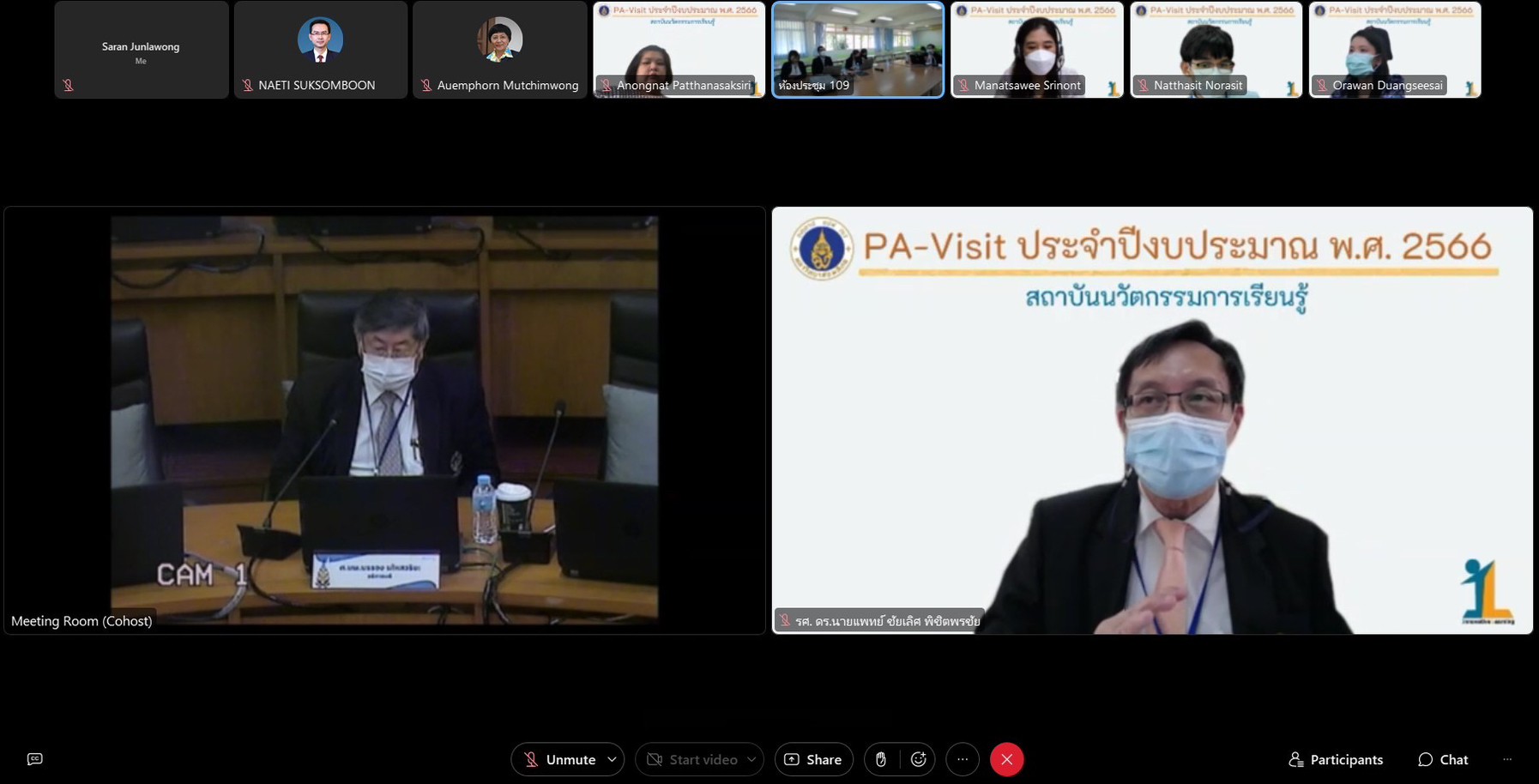
Task: Unmute the microphone
Action: (x=561, y=759)
